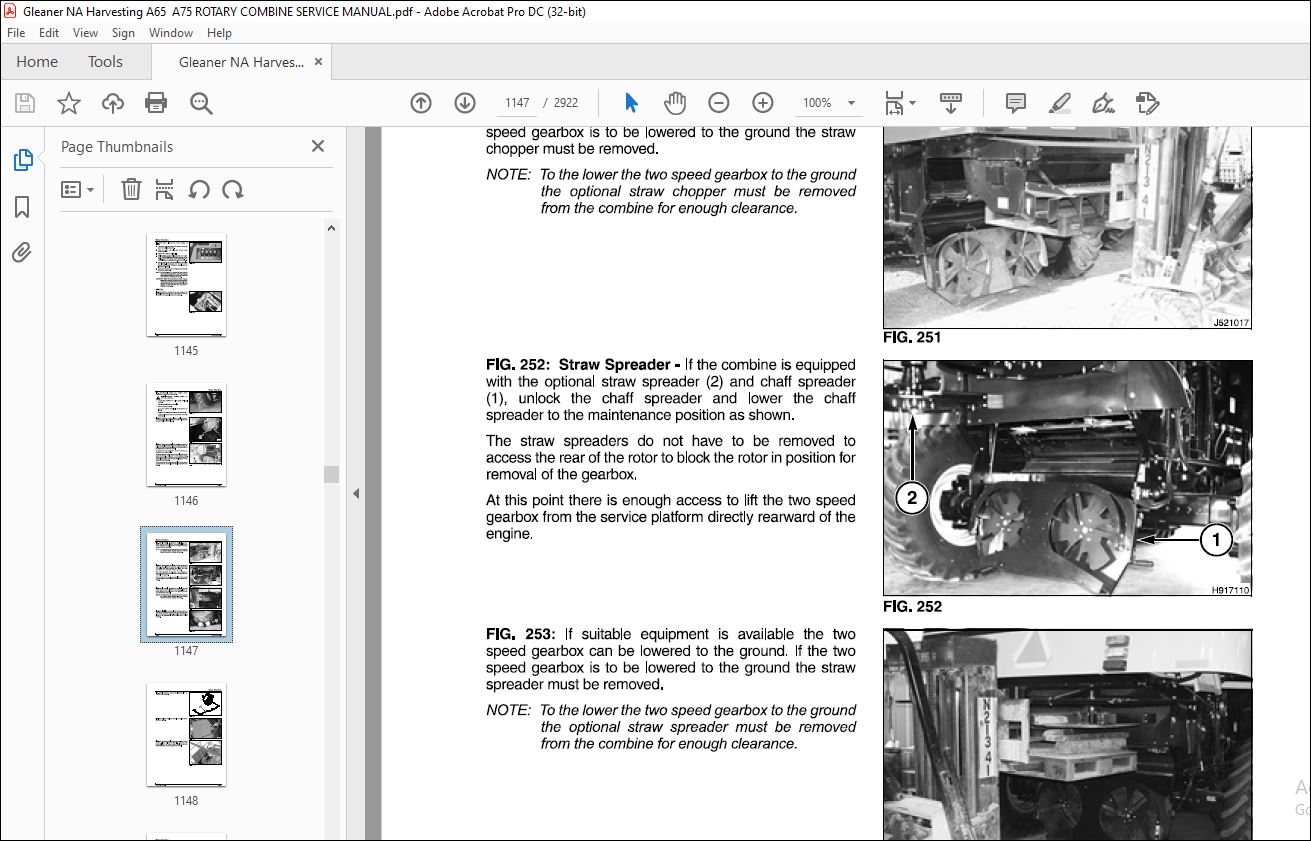Rotate page counterclockwise

pos(199,189)
